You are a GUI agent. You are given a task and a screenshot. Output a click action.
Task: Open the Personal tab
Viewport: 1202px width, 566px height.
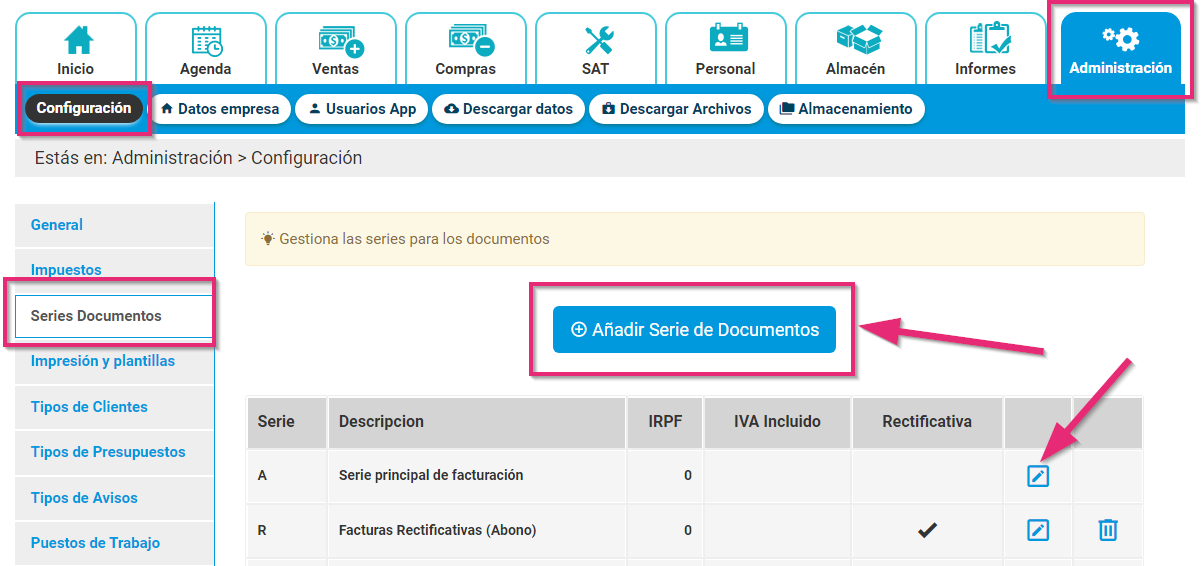coord(726,50)
